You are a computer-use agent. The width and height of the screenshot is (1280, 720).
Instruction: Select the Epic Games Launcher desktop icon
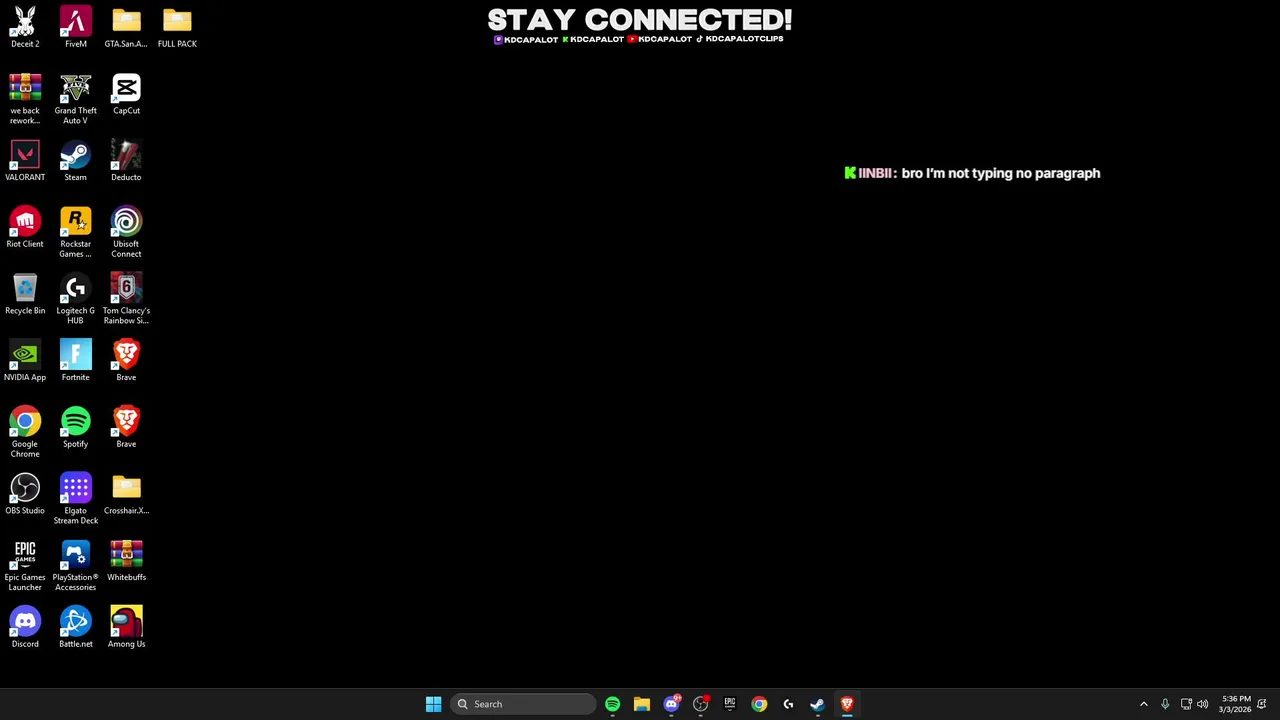tap(25, 566)
